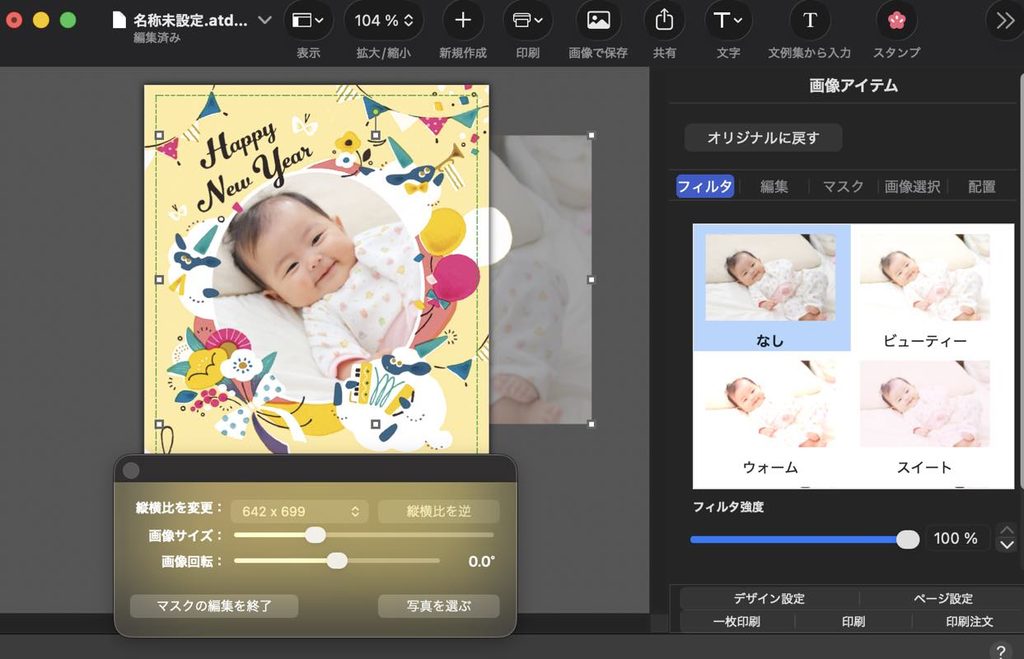Open the 表示 view layout icon
The image size is (1024, 659).
pyautogui.click(x=308, y=20)
